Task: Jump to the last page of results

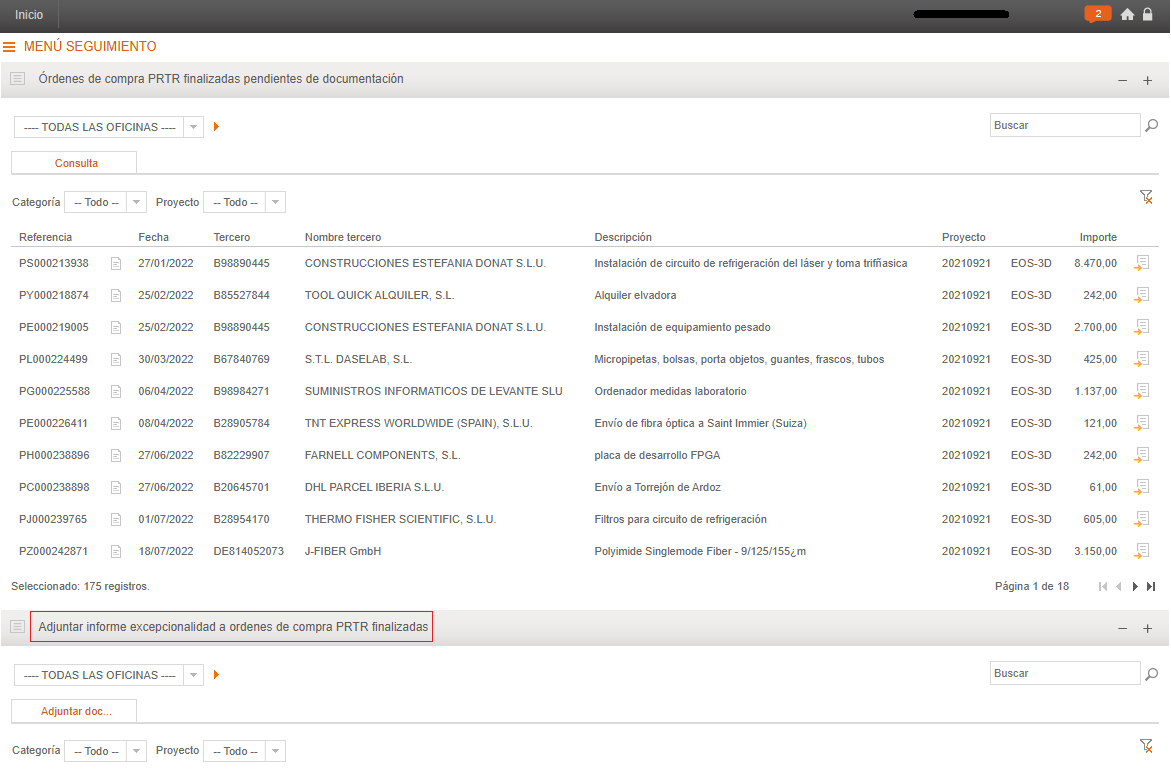Action: coord(1151,587)
